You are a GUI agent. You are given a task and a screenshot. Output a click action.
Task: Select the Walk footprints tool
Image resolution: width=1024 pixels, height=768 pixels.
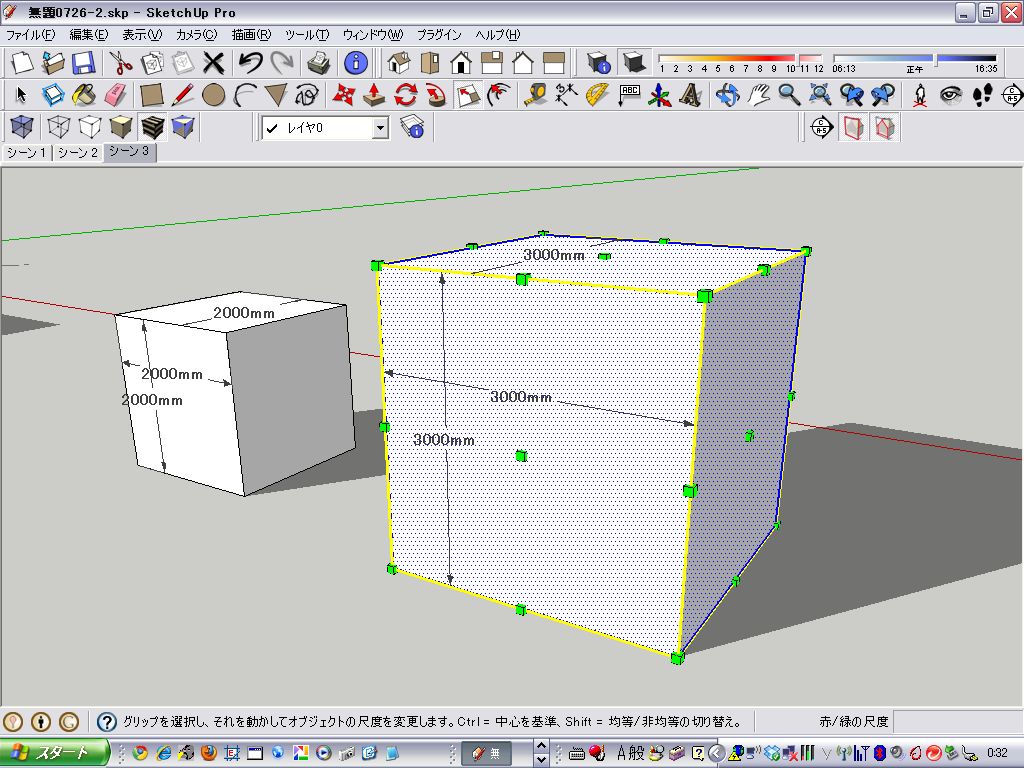982,95
